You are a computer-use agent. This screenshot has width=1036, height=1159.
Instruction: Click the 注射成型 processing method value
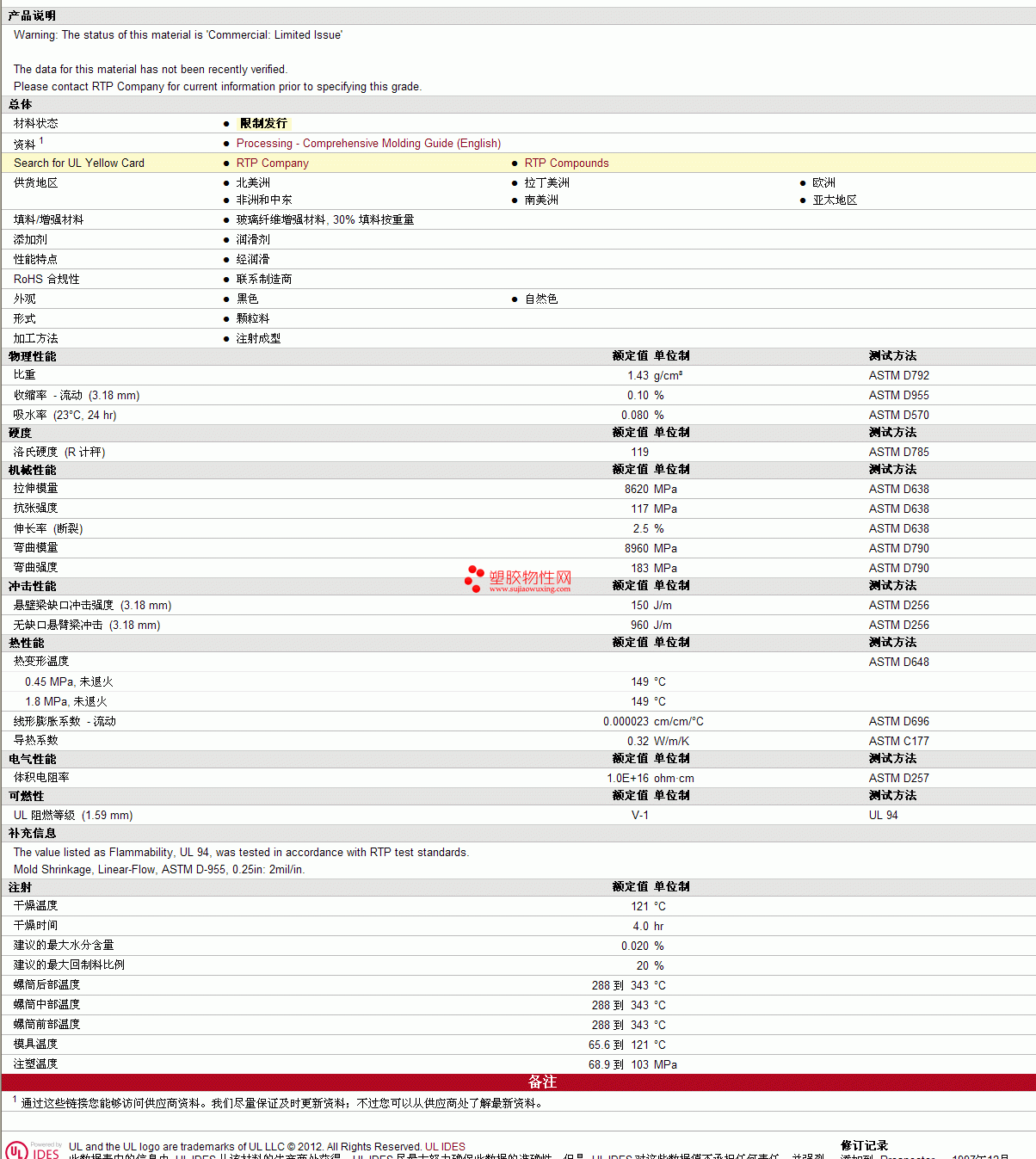258,339
